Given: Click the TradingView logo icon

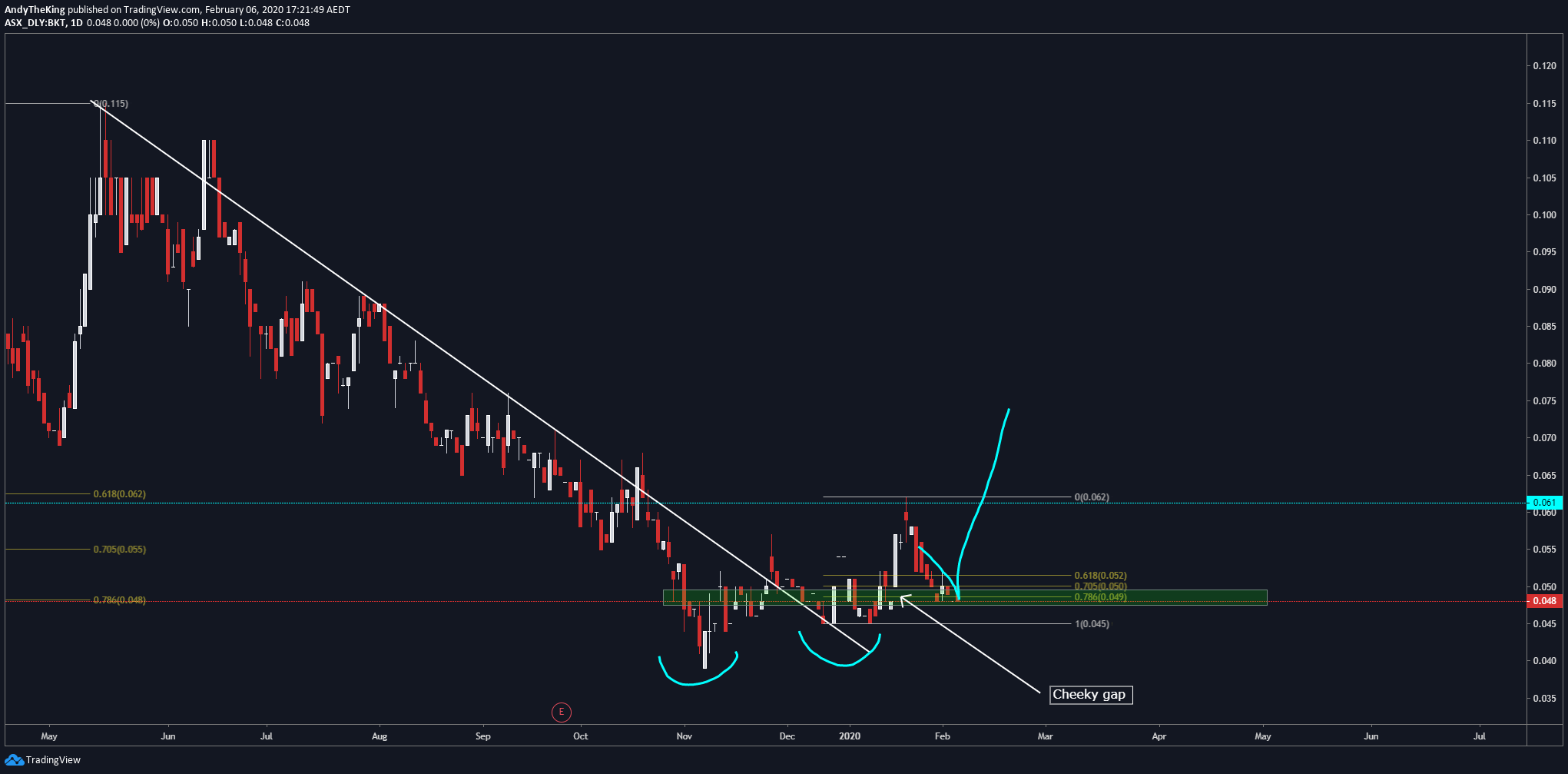Looking at the screenshot, I should point(14,760).
